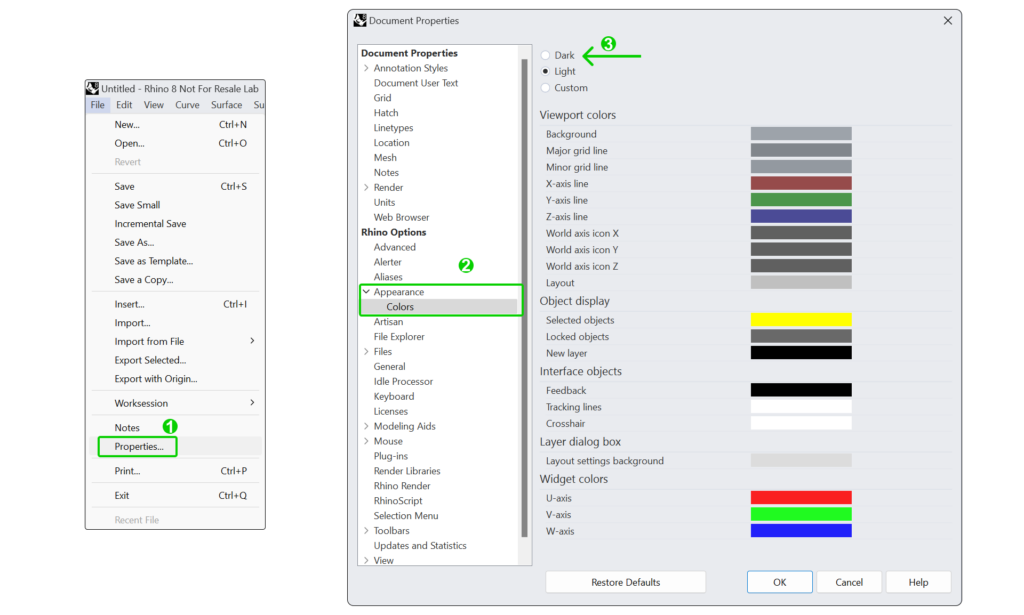Select the Light theme radio button

(545, 71)
